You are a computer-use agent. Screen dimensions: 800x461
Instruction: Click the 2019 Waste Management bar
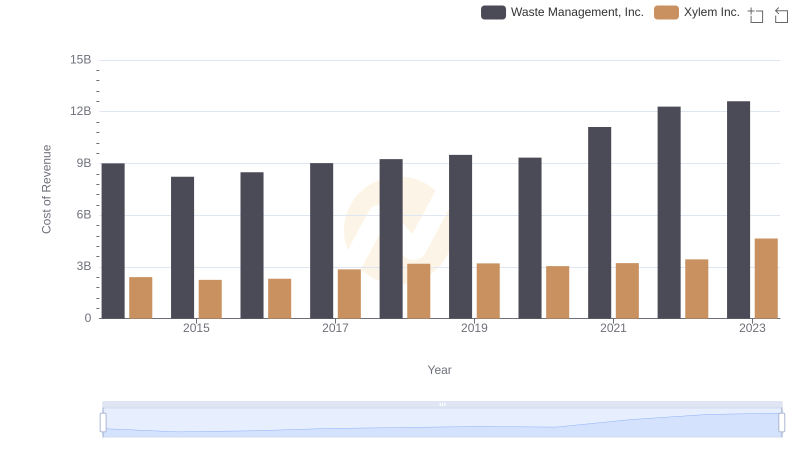[460, 237]
